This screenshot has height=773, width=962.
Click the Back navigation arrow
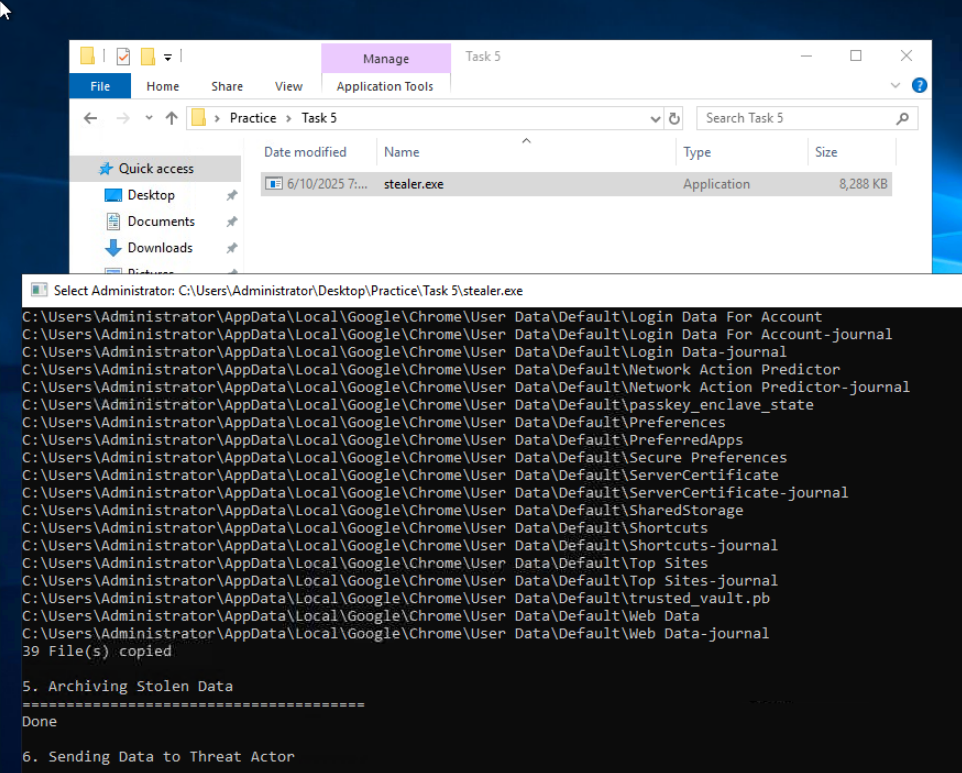pyautogui.click(x=91, y=118)
